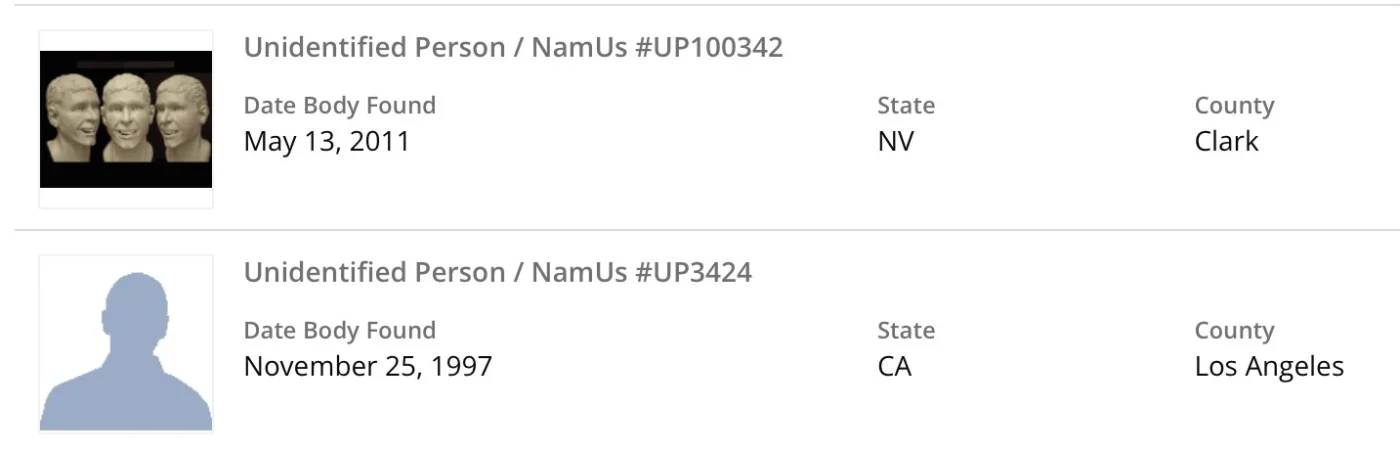Screen dimensions: 1400x452
Task: Click Date Body Found label for UP100342
Action: (x=340, y=105)
